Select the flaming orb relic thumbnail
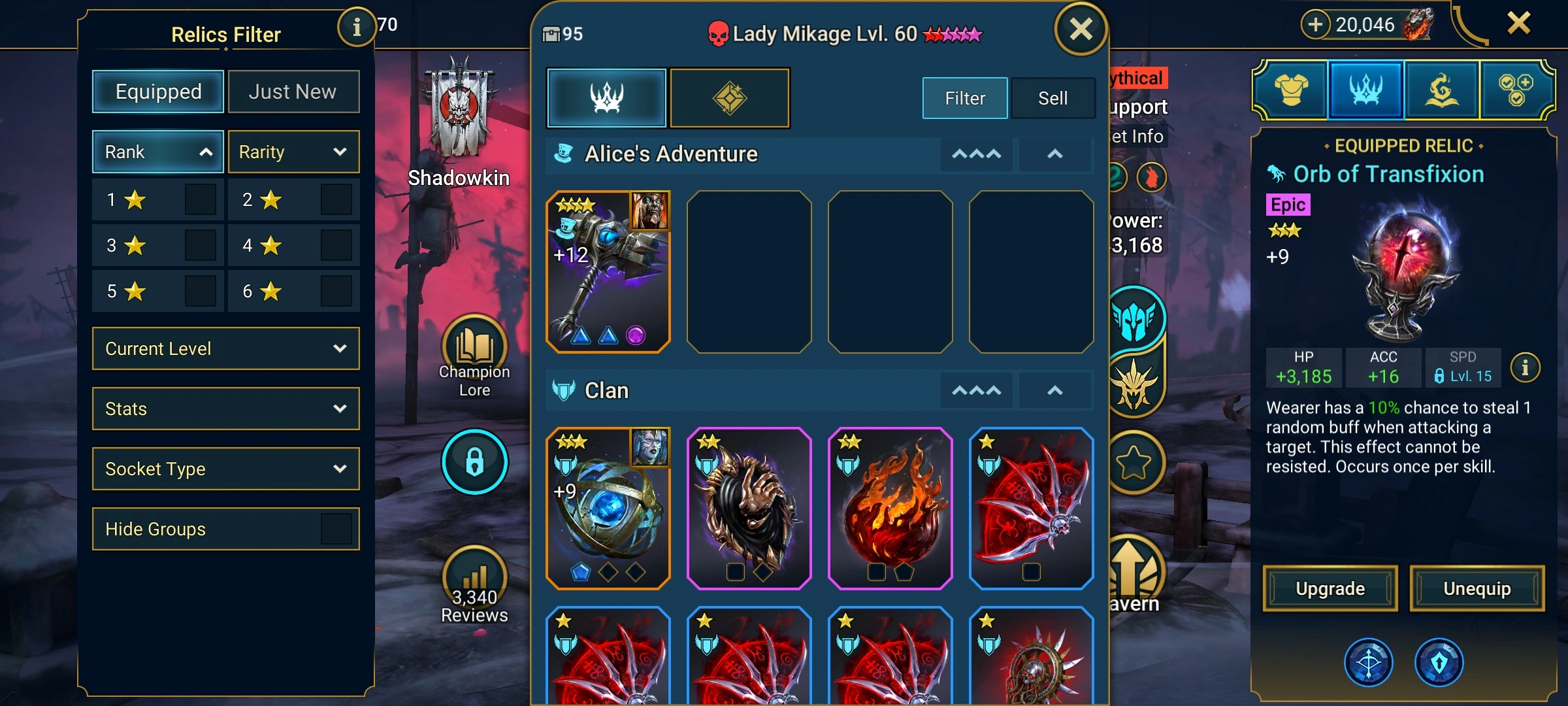This screenshot has height=706, width=1568. 890,509
